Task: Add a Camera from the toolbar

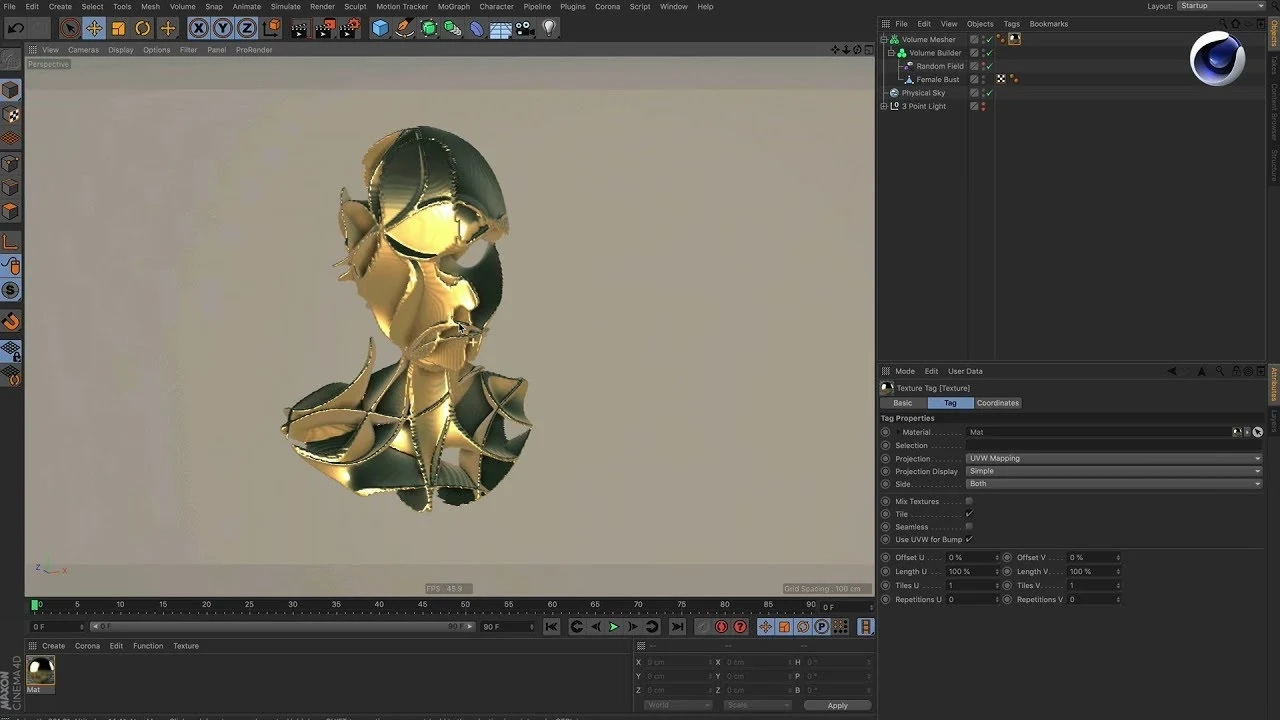Action: 524,28
